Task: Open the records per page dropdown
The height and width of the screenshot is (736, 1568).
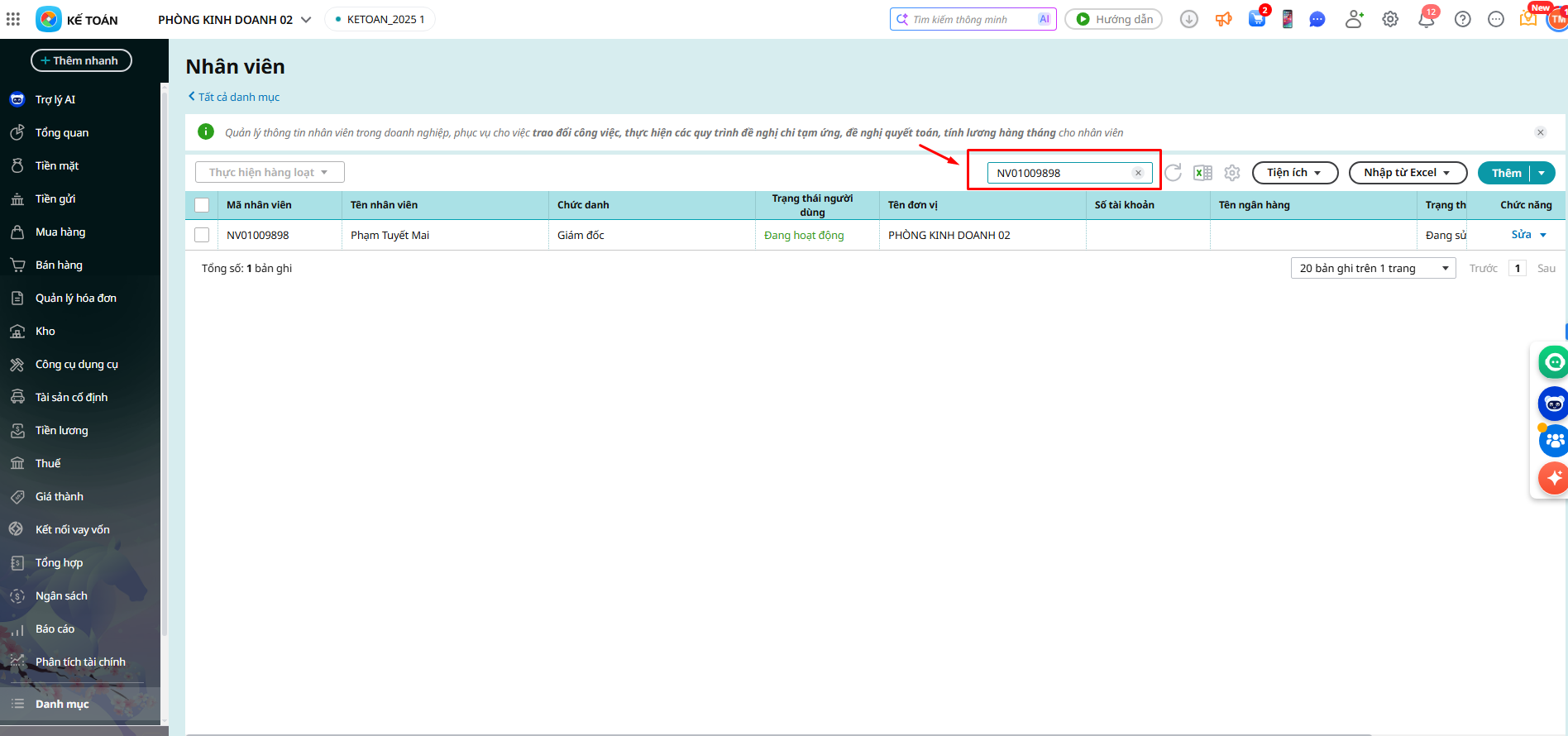Action: pyautogui.click(x=1373, y=268)
